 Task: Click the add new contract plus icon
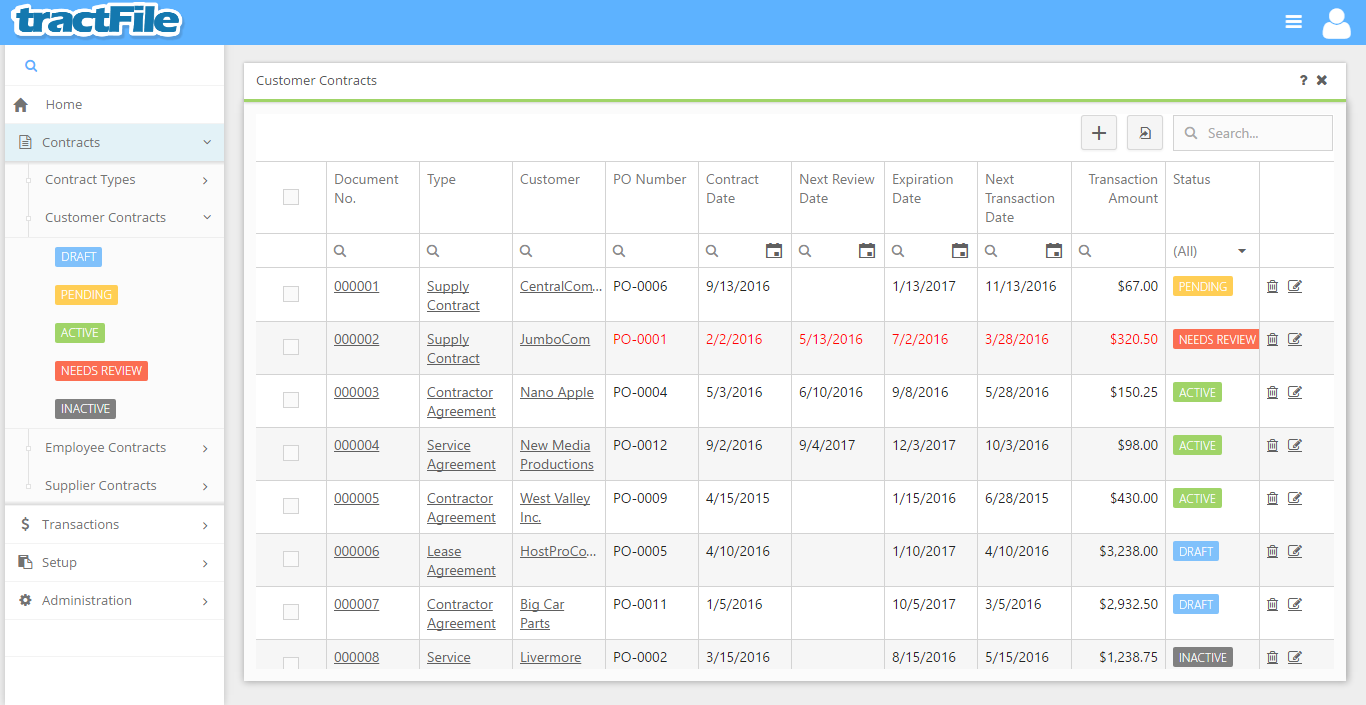point(1098,132)
